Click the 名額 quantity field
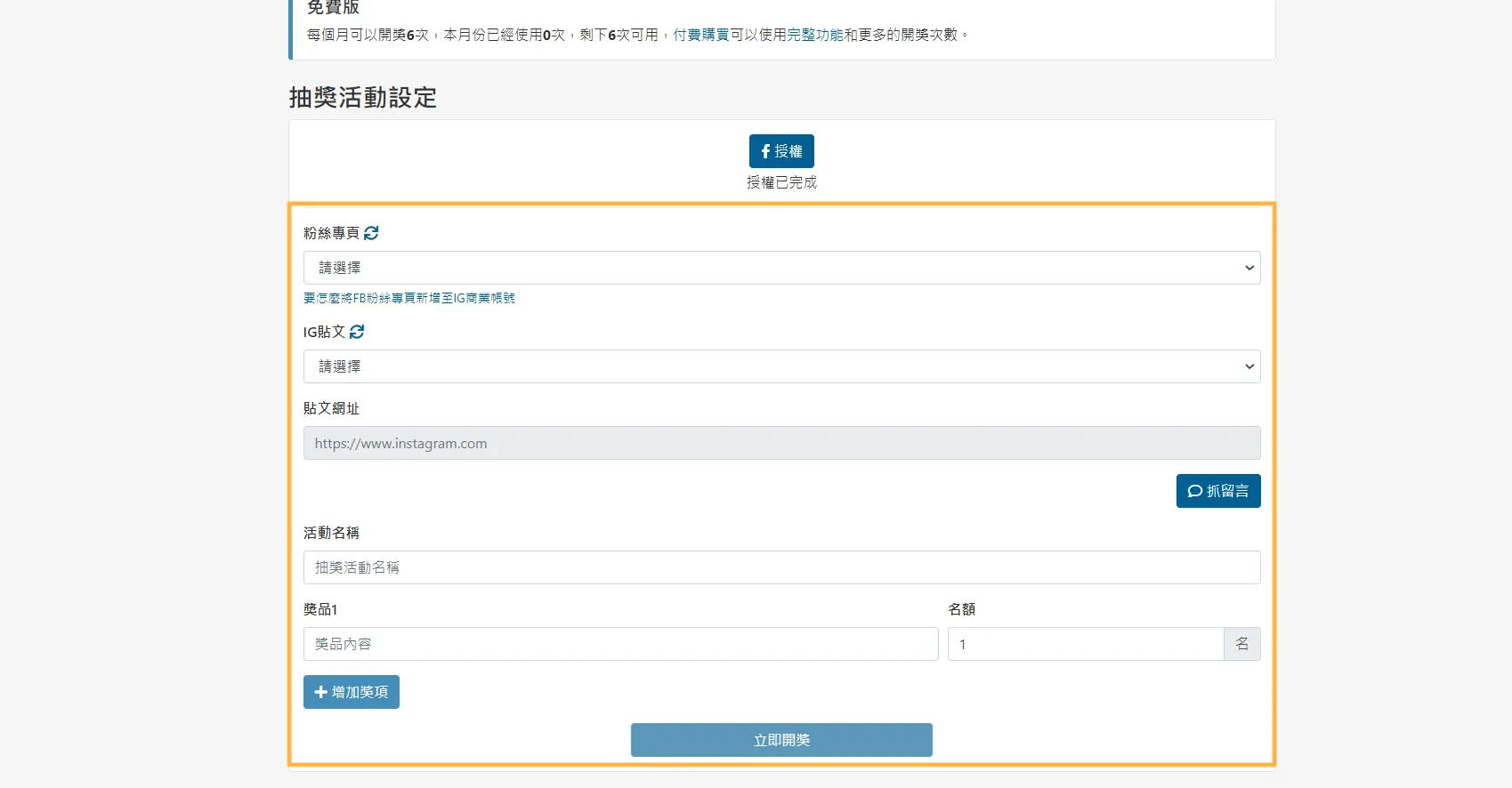 pos(1086,644)
